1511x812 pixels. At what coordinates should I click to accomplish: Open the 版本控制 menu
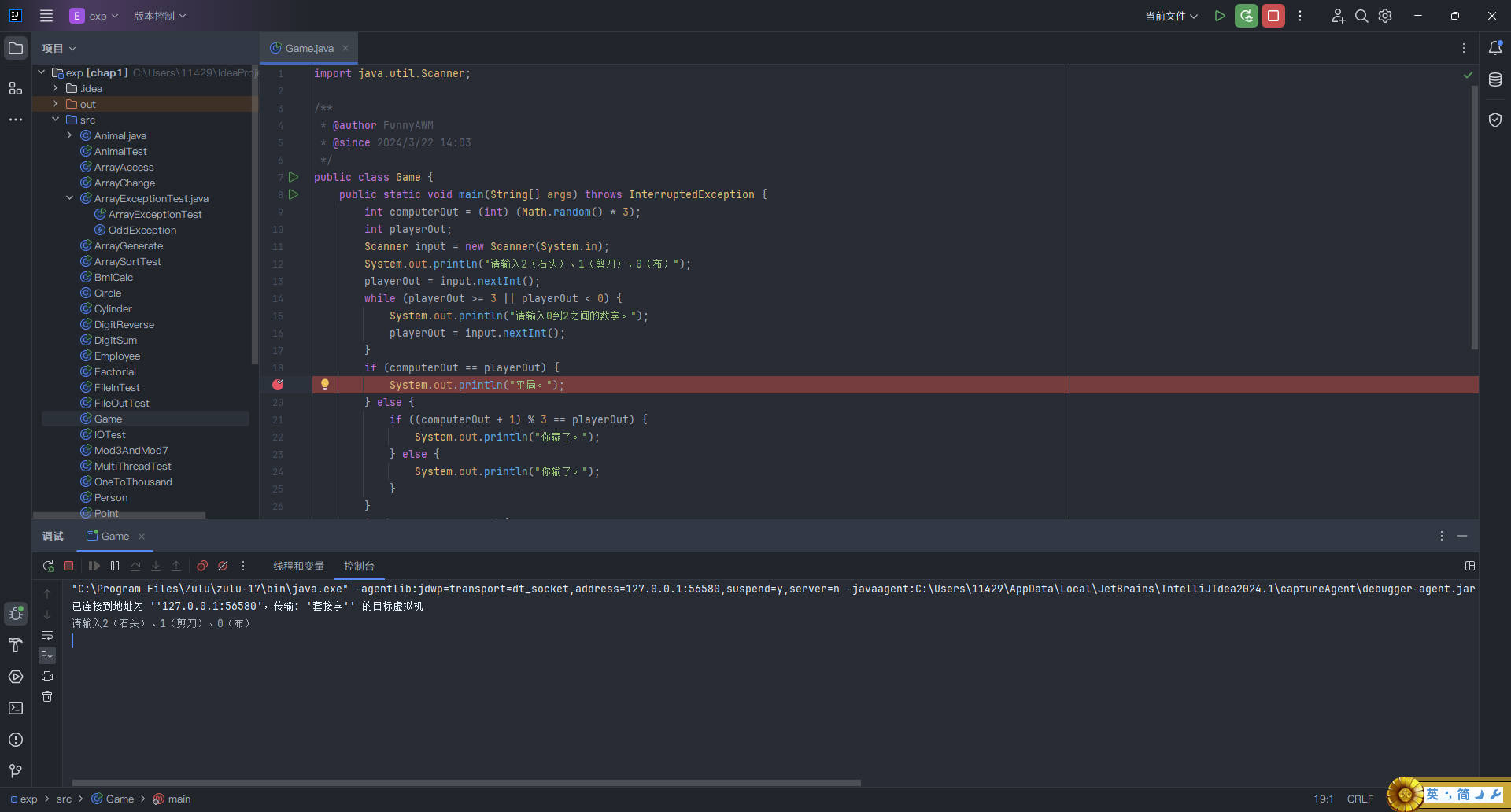(159, 16)
